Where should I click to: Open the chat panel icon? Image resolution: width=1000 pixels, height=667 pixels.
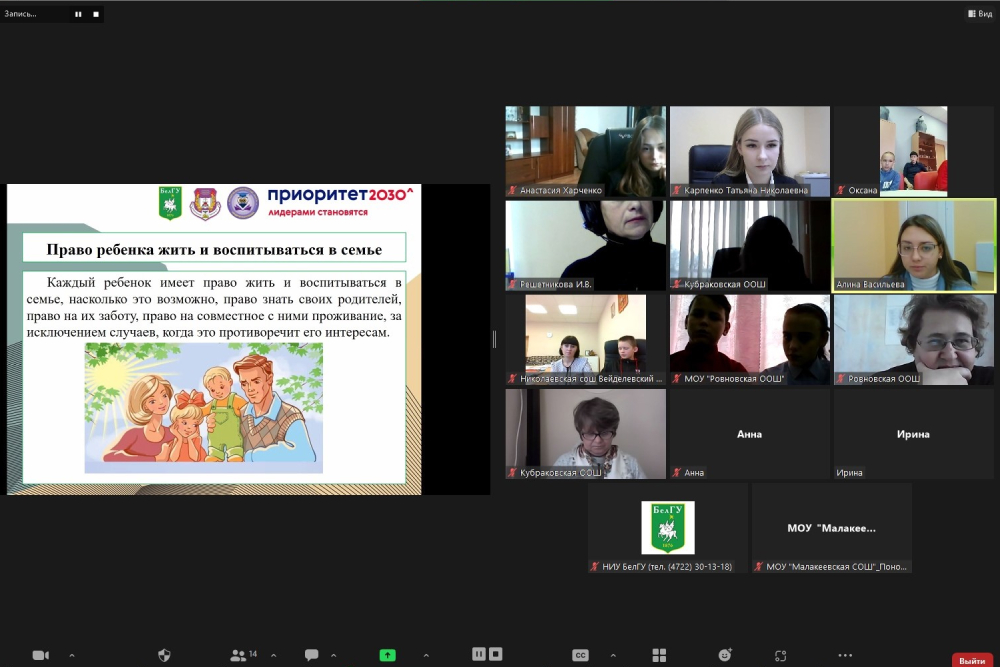(x=311, y=655)
